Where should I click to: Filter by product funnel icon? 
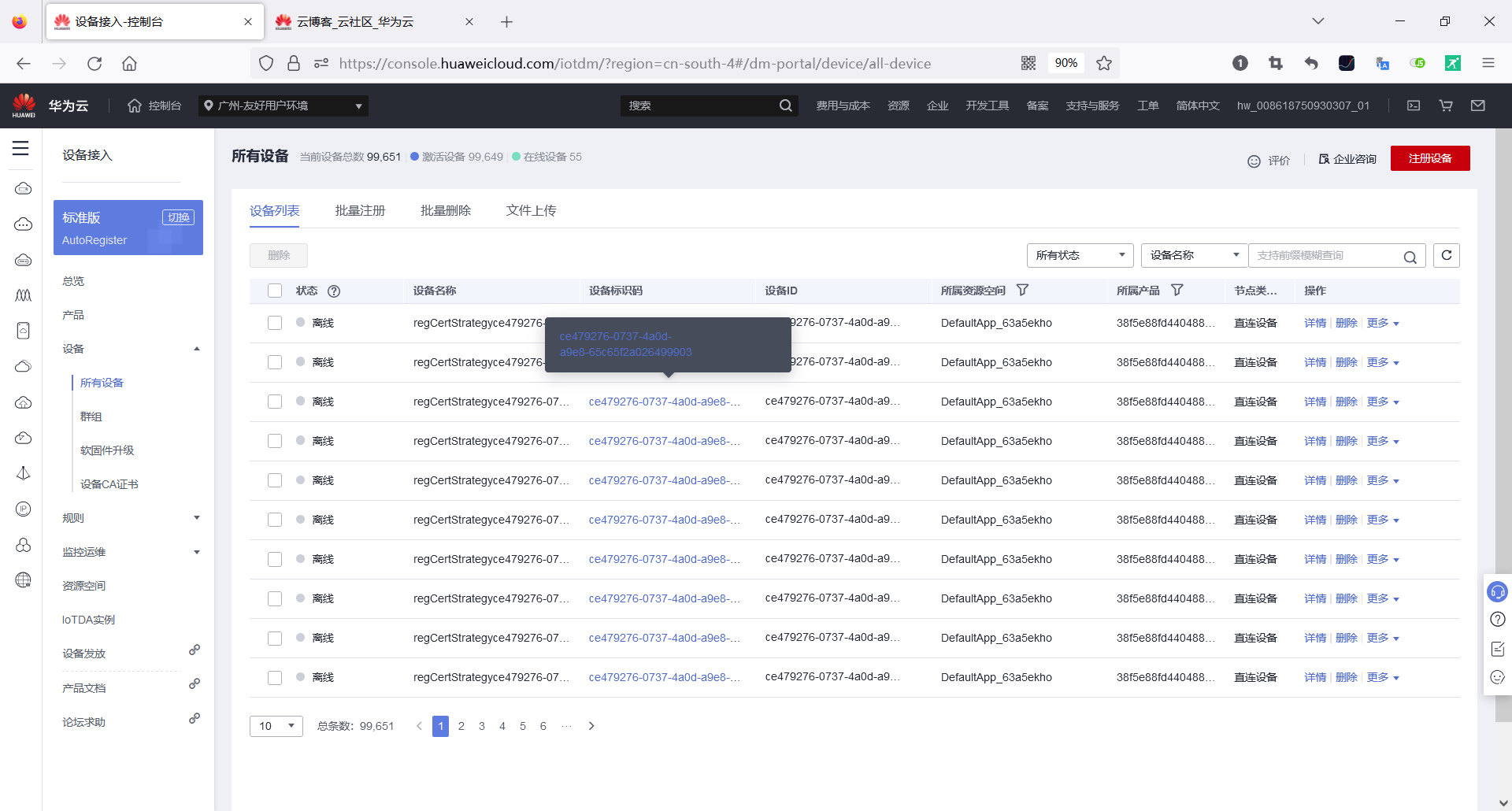coord(1177,291)
